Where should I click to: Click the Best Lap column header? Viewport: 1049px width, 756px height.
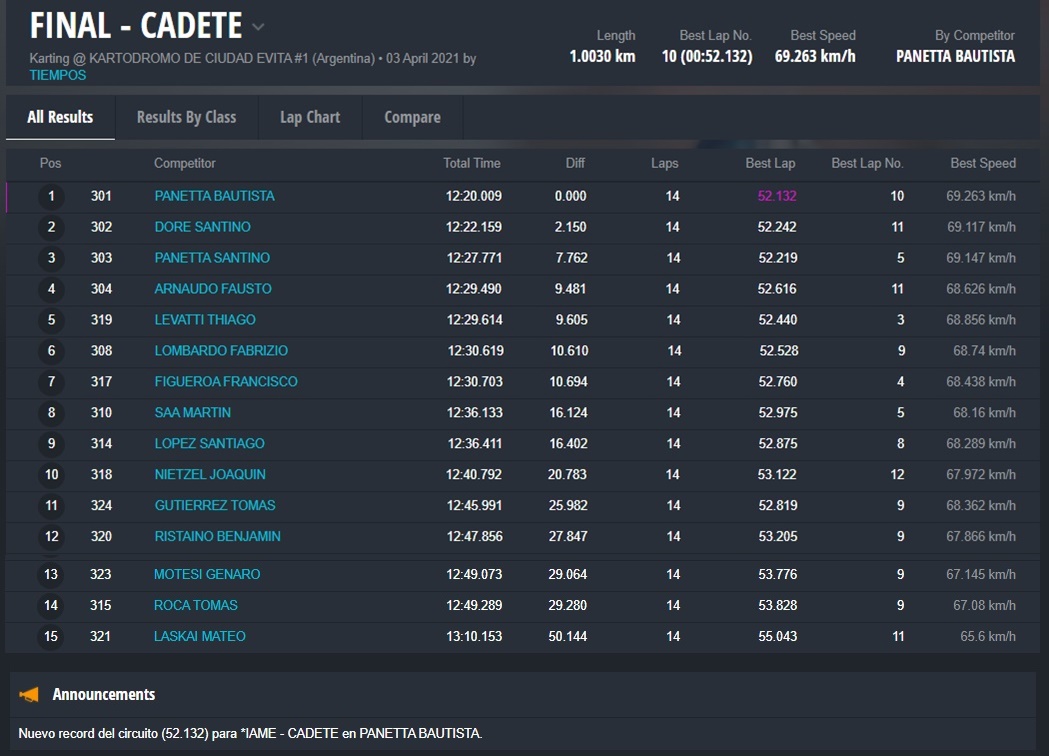(770, 163)
